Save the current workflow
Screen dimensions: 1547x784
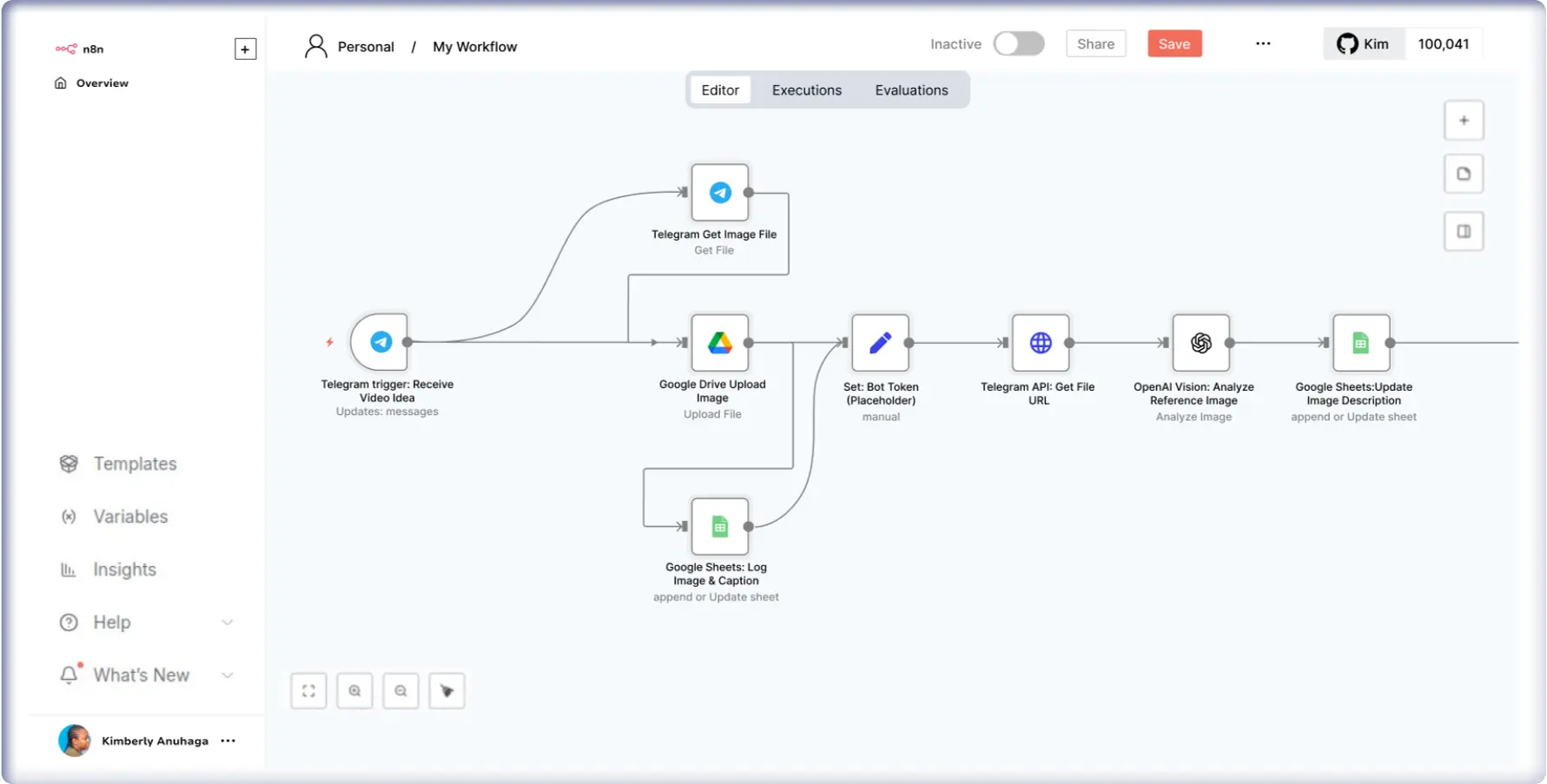[x=1174, y=43]
